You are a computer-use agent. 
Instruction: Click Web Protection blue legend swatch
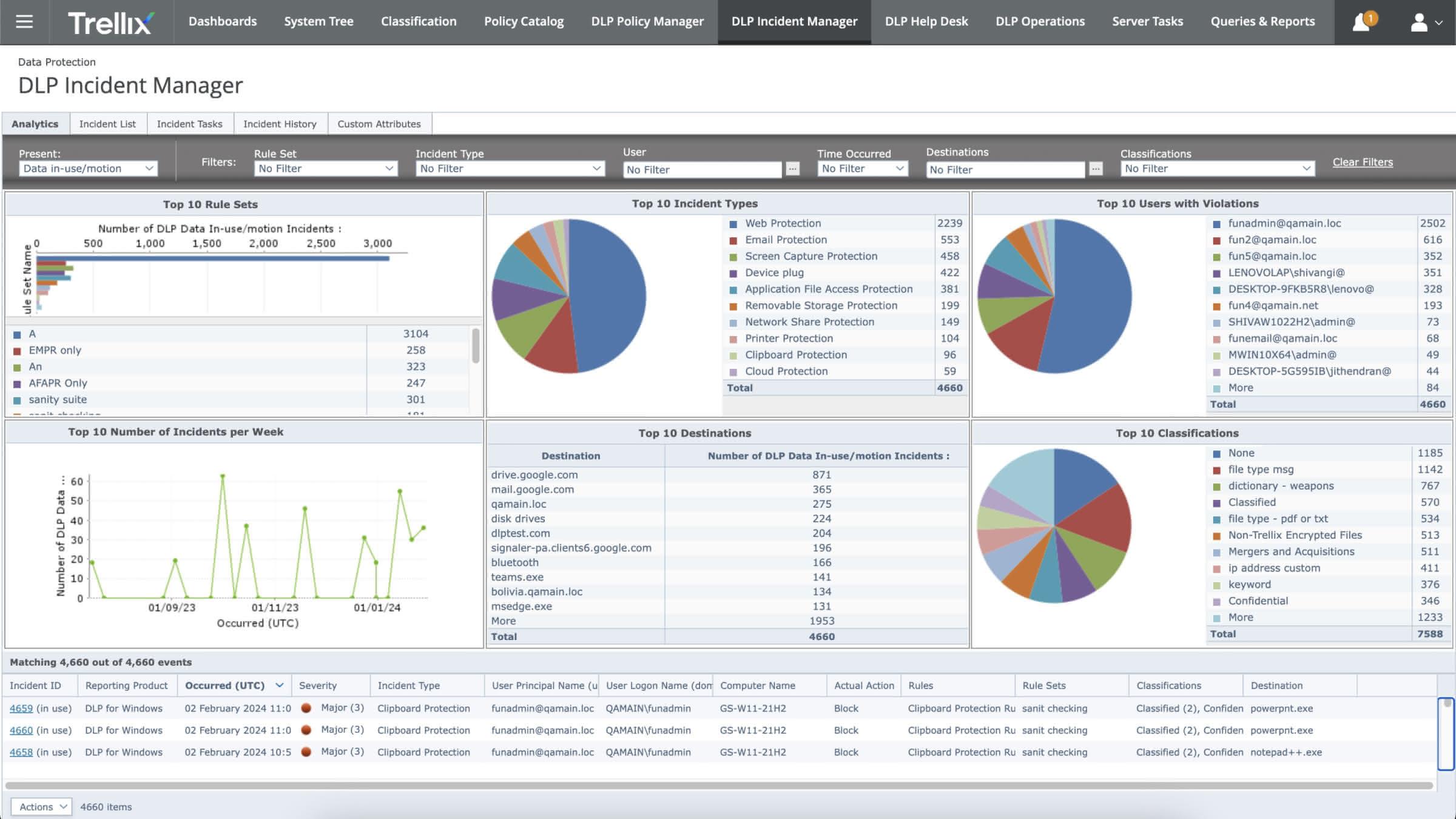click(x=733, y=224)
